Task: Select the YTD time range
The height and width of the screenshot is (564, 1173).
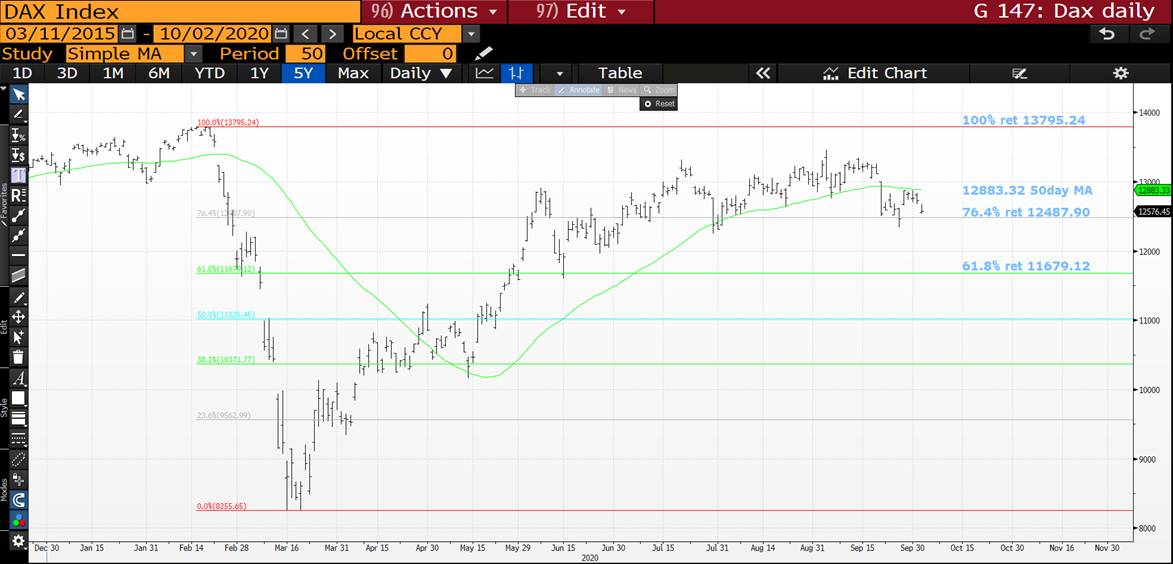Action: (x=209, y=73)
